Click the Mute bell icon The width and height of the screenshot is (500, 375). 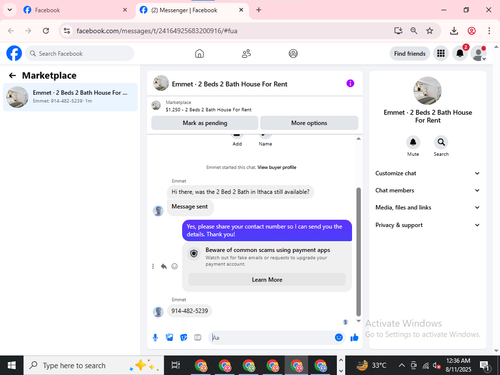pos(413,142)
